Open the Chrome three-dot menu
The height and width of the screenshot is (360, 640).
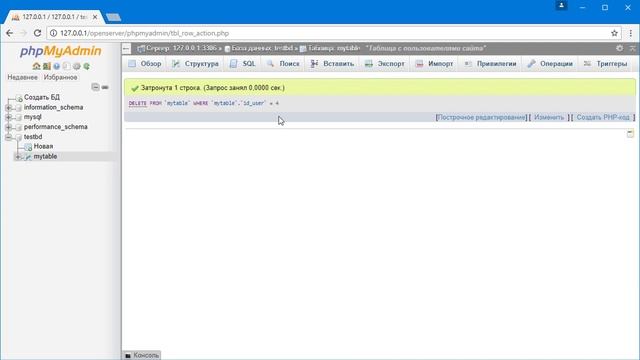coord(631,33)
